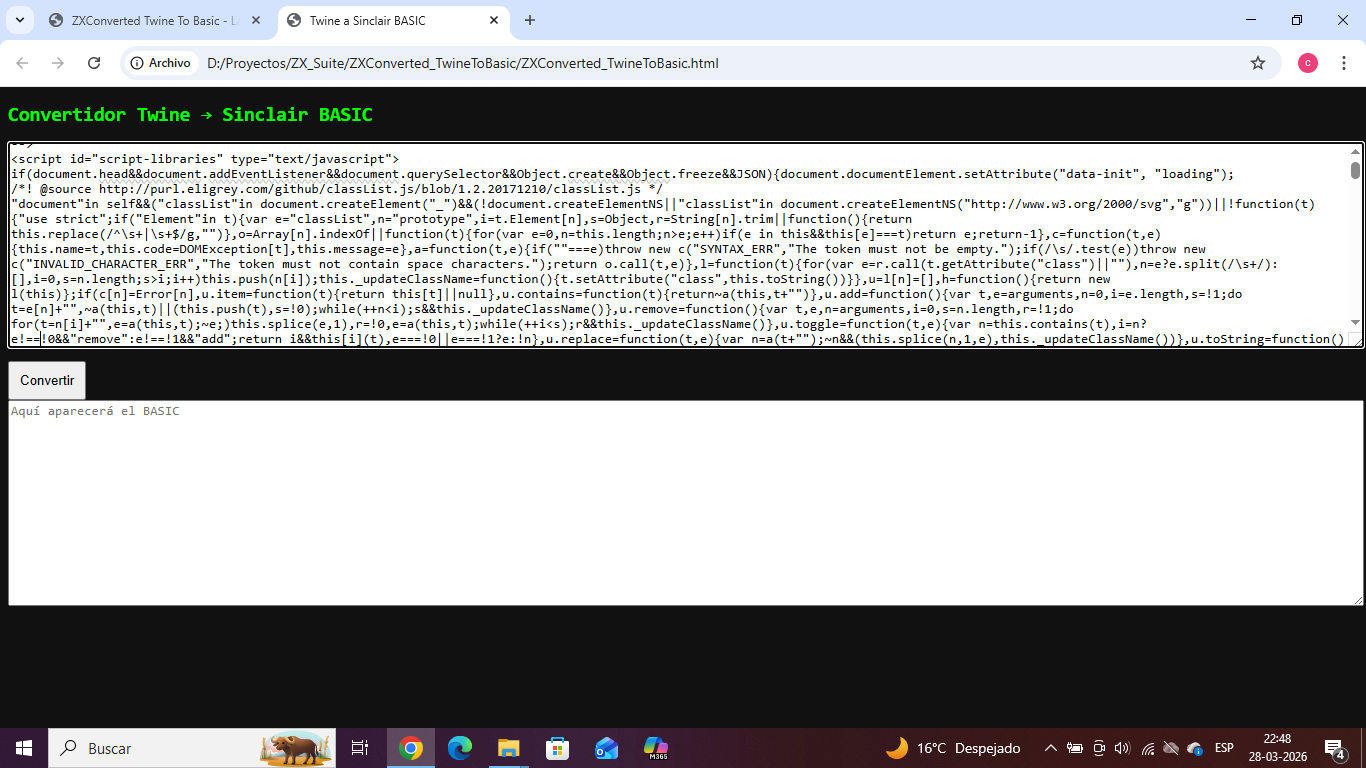Close the Twine a Sinclair BASIC tab

pyautogui.click(x=494, y=20)
